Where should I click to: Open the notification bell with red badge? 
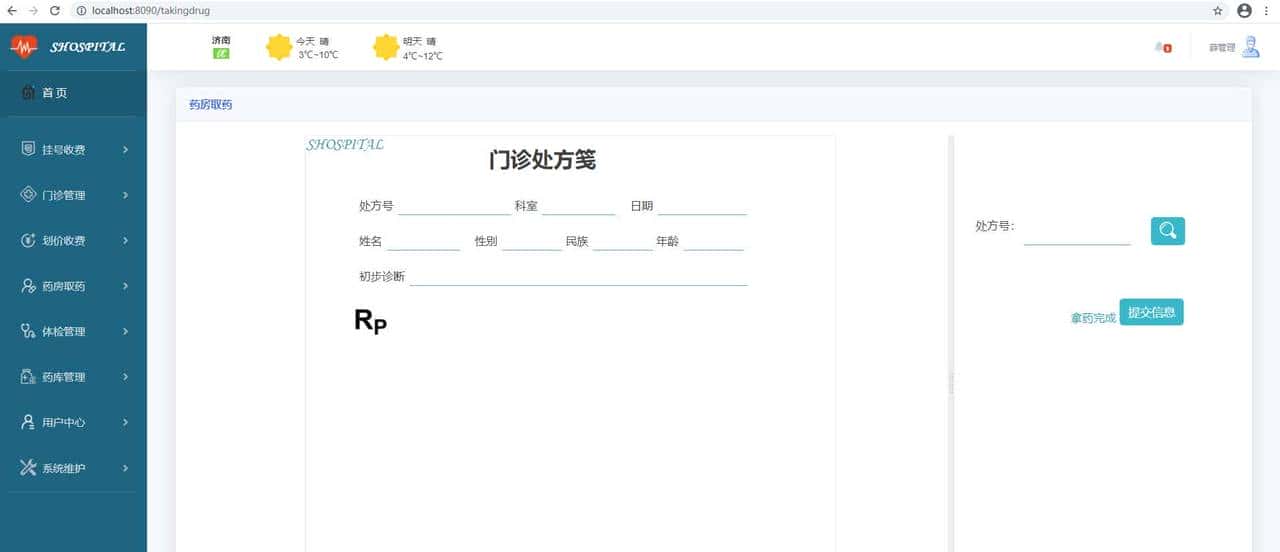click(1162, 47)
